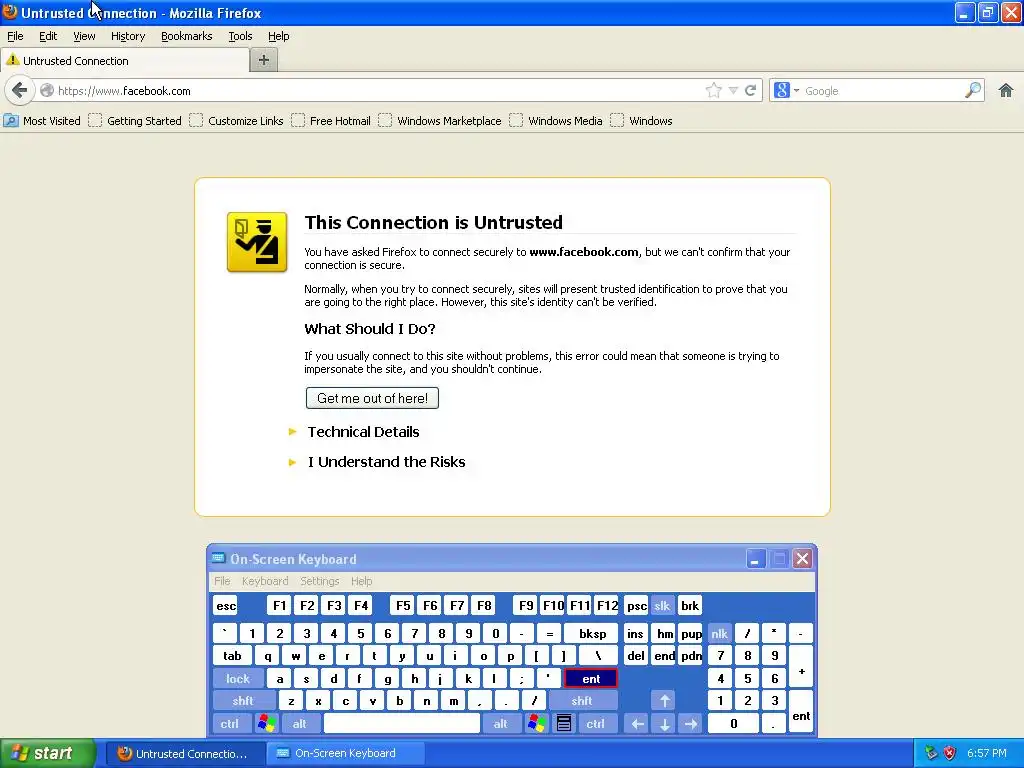The image size is (1024, 768).
Task: Open the Windows start menu
Action: point(47,753)
